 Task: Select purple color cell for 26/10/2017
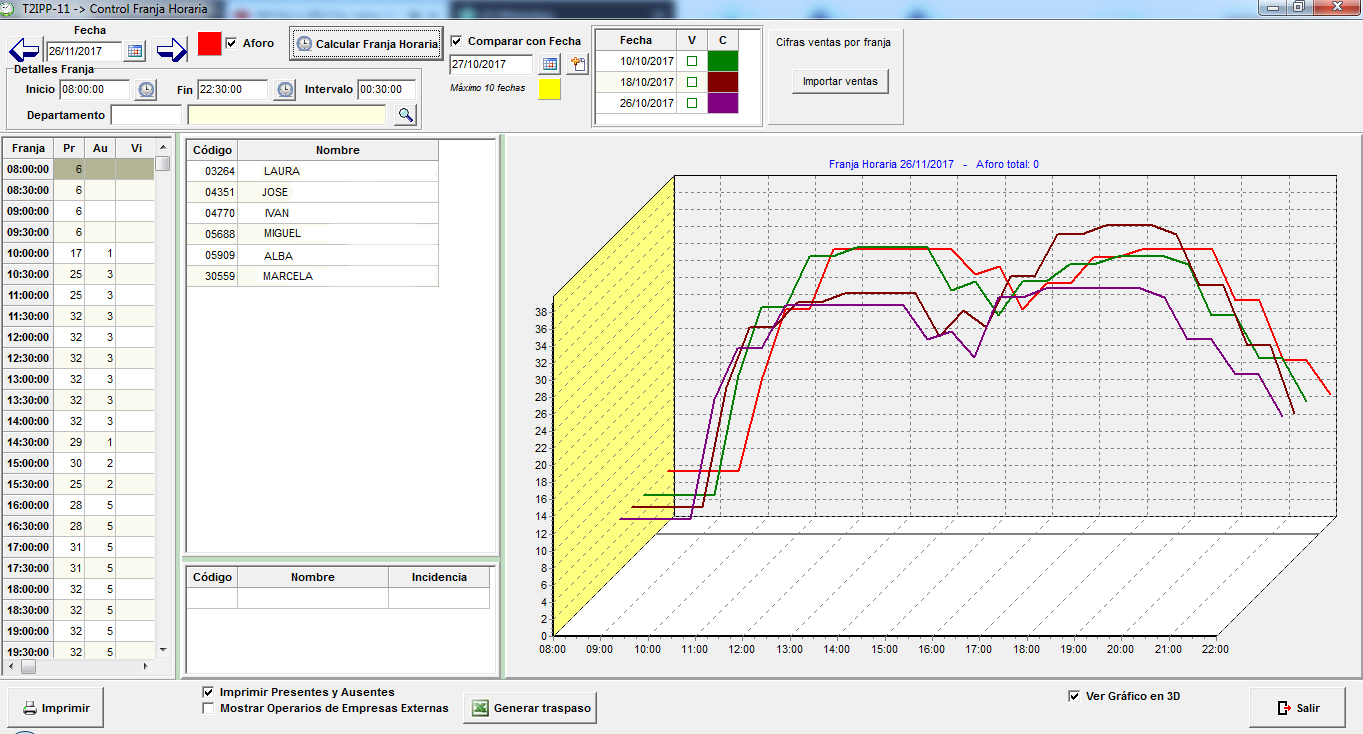(722, 103)
